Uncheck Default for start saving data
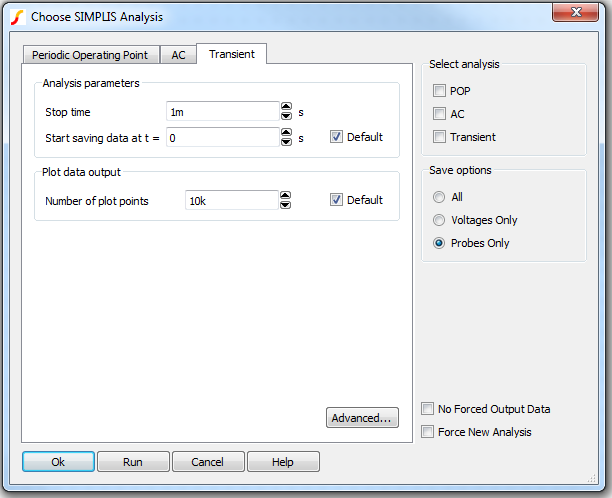The width and height of the screenshot is (612, 498). (337, 137)
